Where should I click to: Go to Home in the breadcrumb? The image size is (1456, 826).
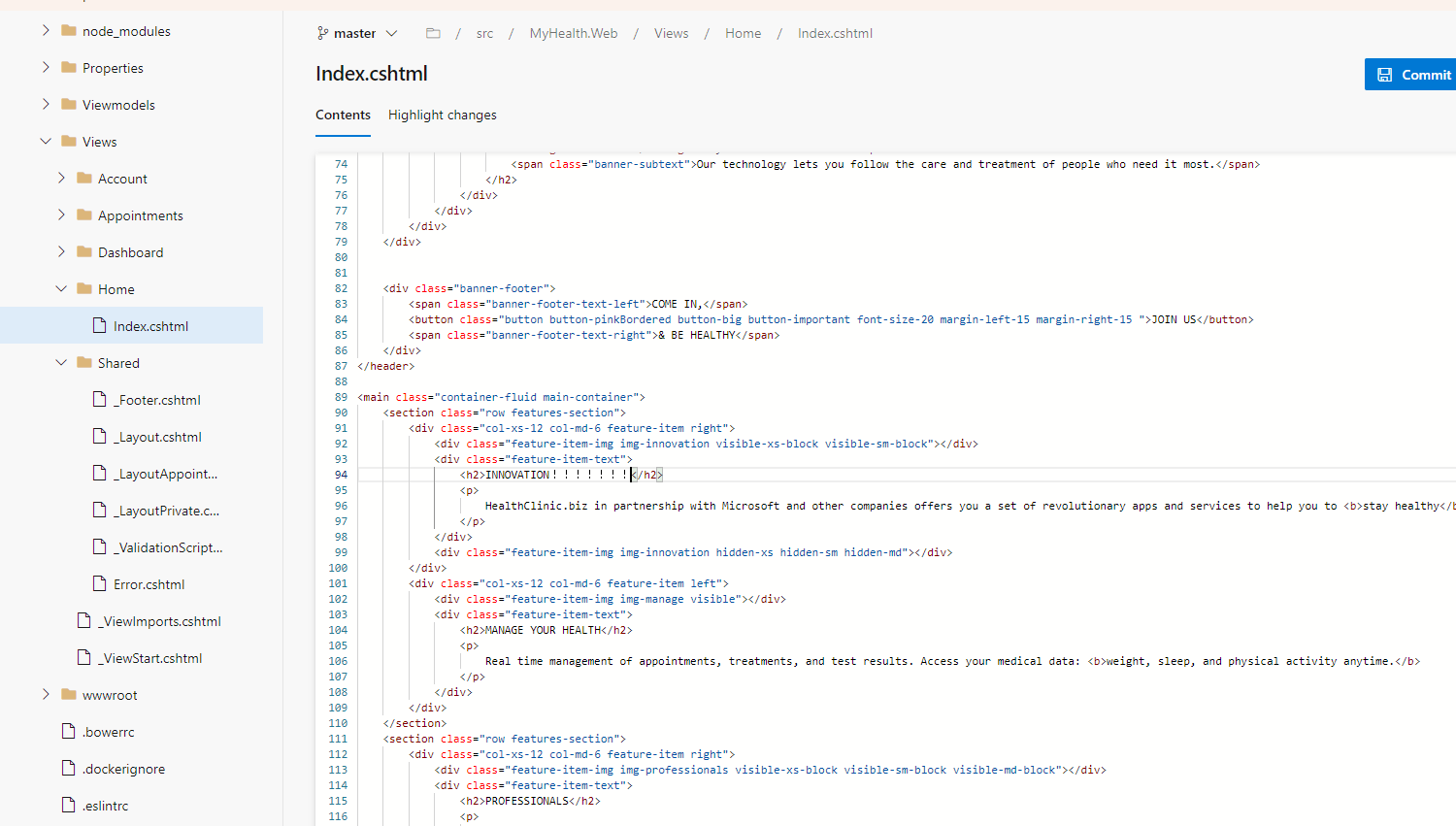(743, 33)
